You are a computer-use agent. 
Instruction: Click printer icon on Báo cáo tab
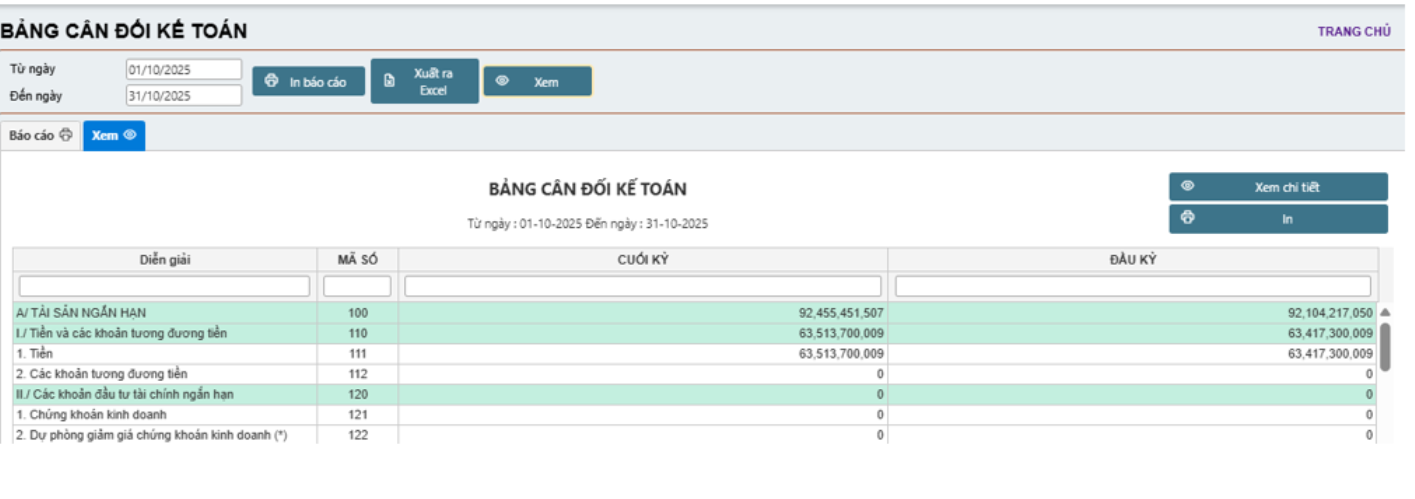pyautogui.click(x=66, y=136)
